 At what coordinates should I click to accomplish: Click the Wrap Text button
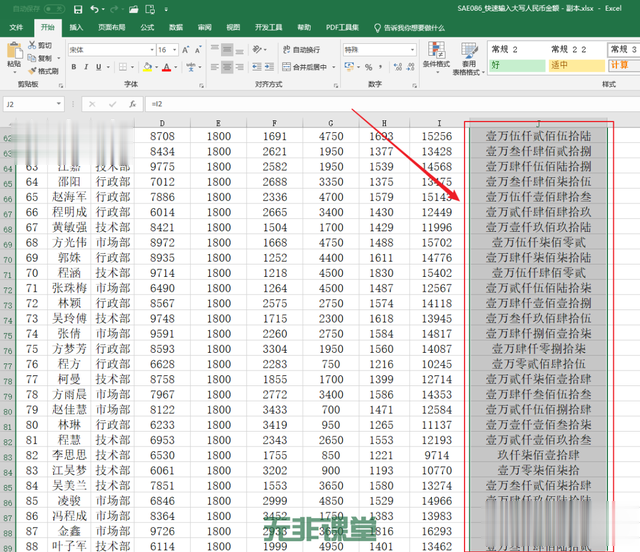(x=301, y=50)
